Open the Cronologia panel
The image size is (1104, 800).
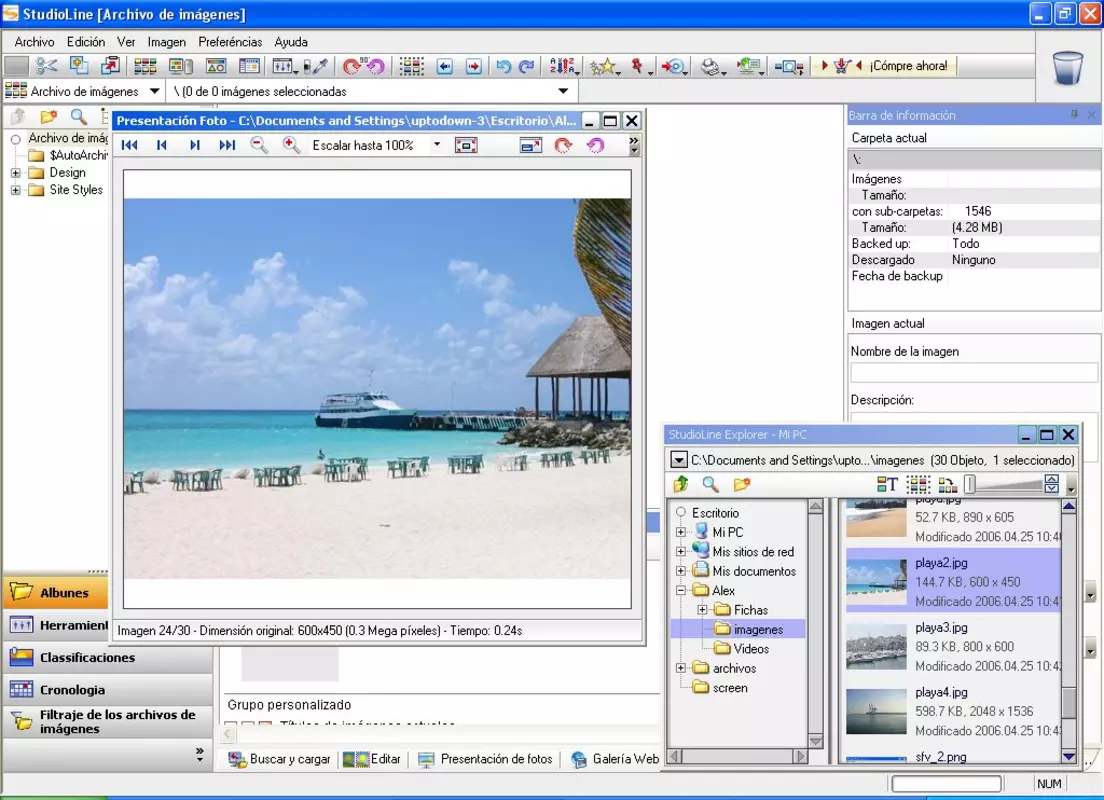(108, 690)
